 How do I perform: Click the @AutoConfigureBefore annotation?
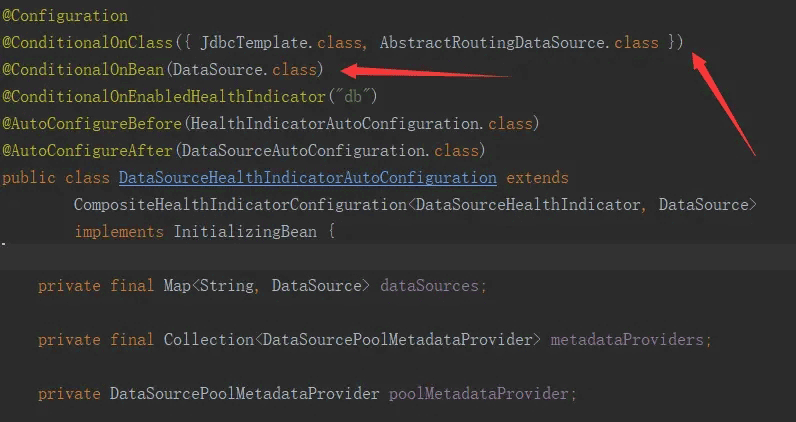pyautogui.click(x=92, y=124)
